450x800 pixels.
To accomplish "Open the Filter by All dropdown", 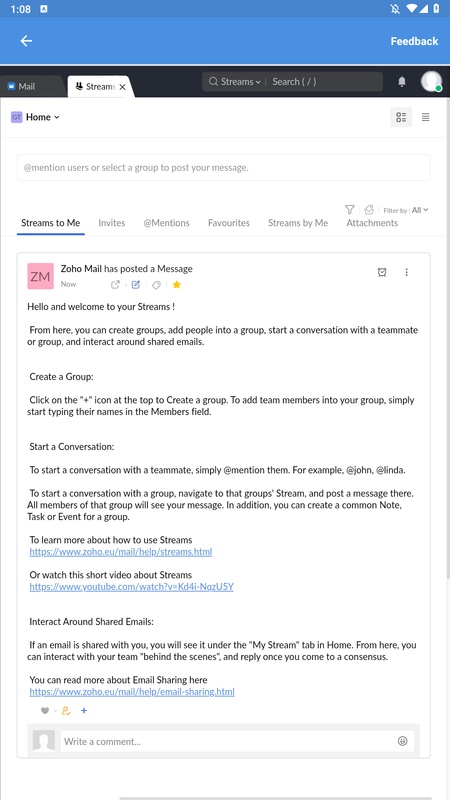I will coord(406,210).
